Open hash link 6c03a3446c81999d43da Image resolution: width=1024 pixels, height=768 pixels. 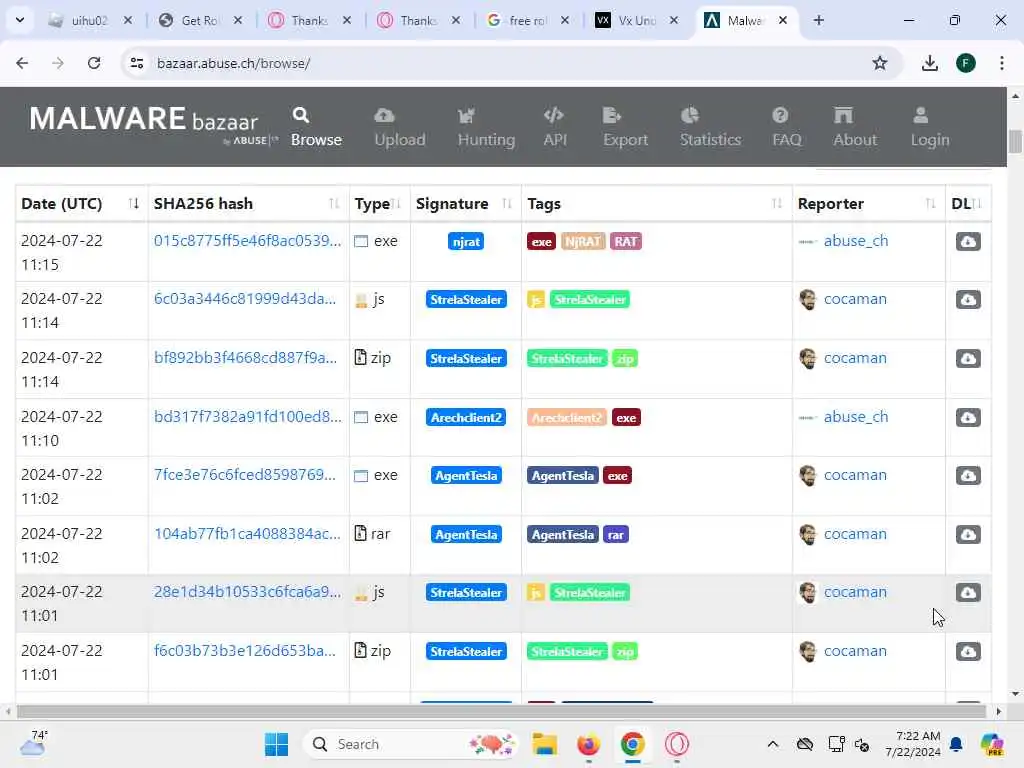[245, 299]
